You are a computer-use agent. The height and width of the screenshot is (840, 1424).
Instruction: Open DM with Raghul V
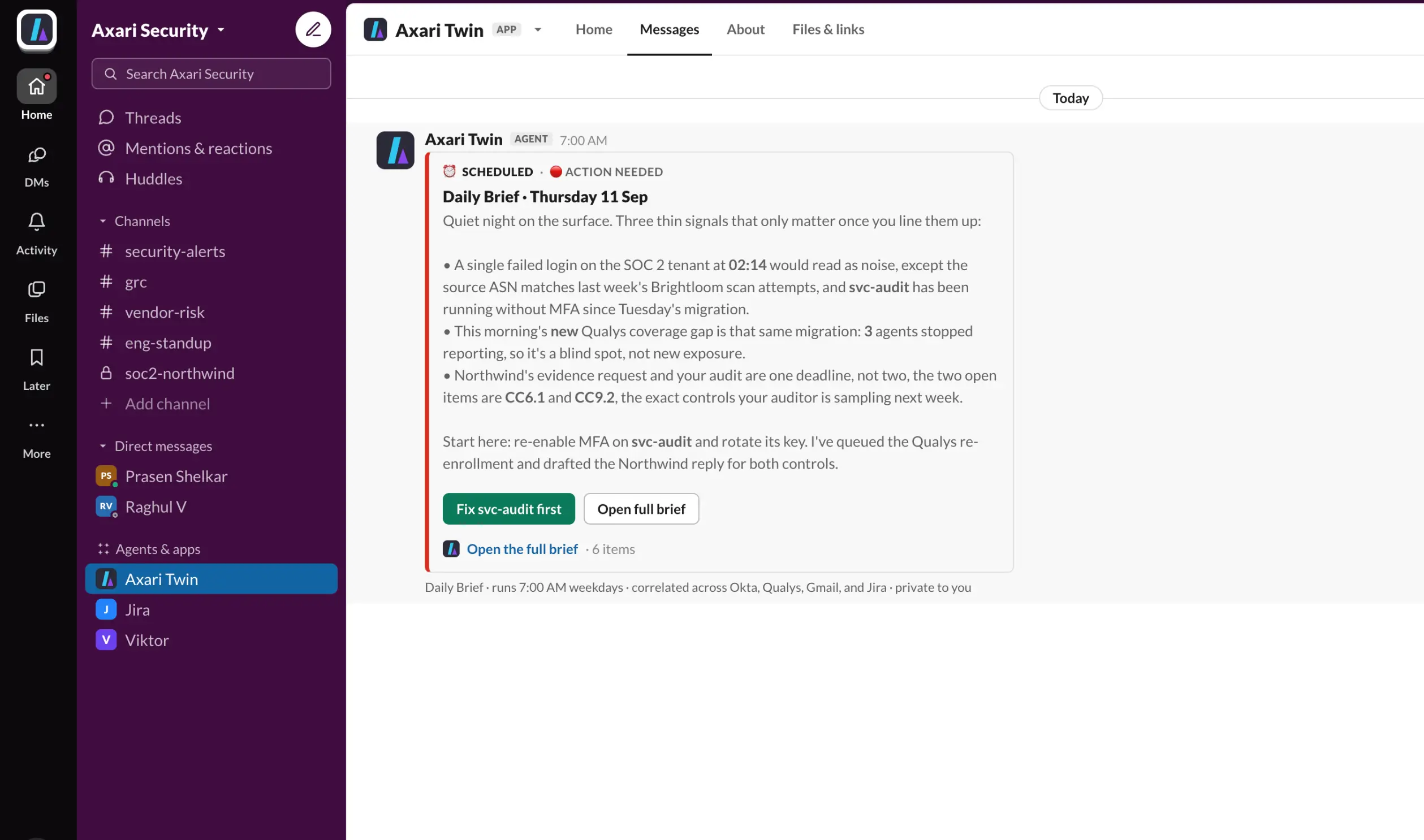156,507
